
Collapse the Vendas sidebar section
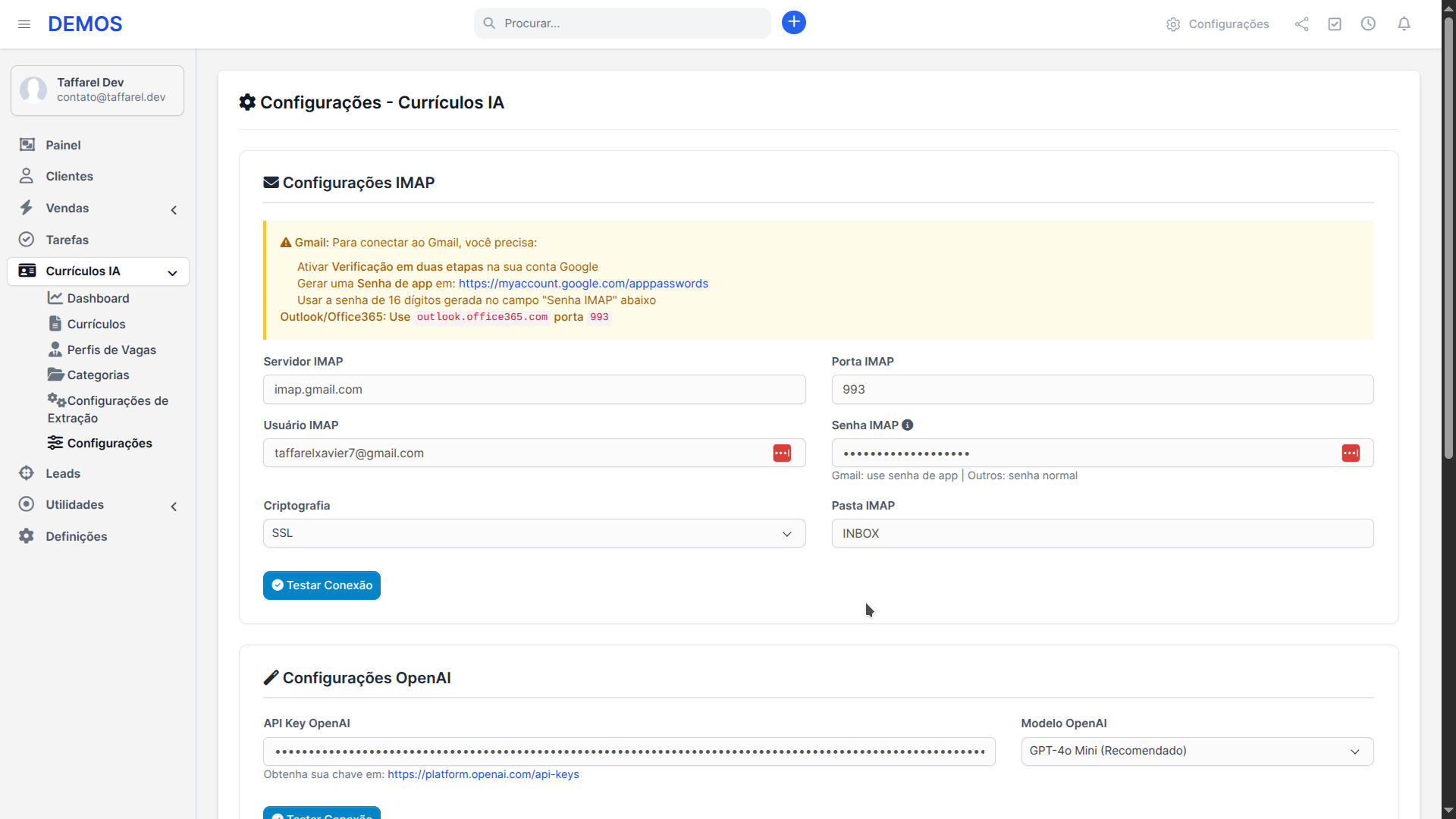(174, 210)
